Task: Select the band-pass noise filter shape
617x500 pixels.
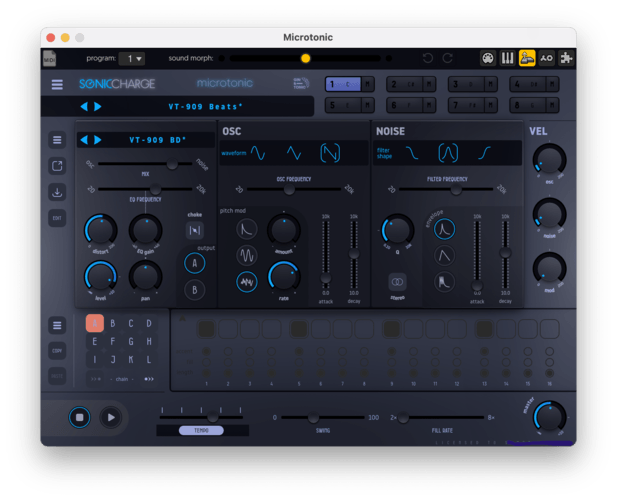Action: (448, 153)
